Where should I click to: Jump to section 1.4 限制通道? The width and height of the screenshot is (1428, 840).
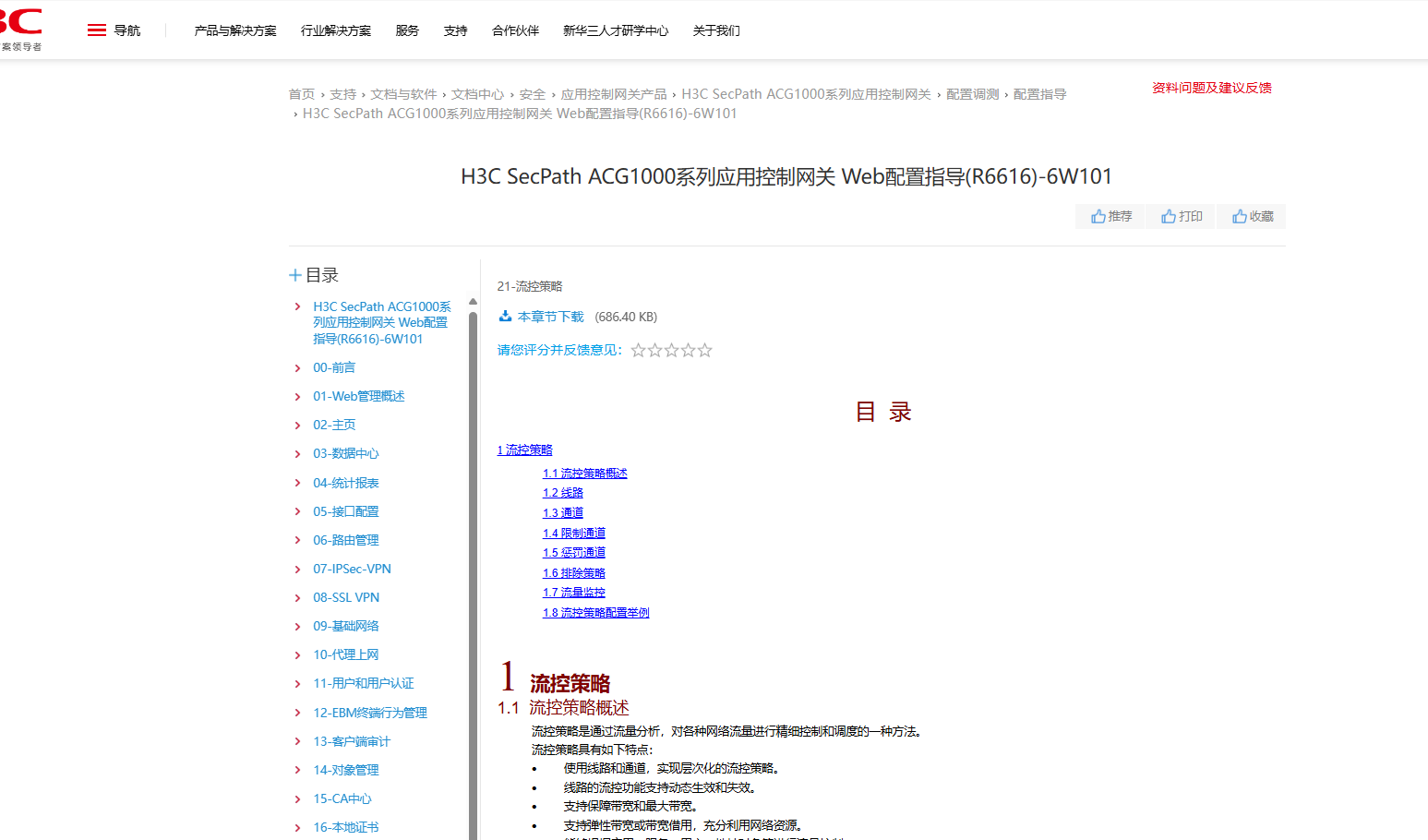(574, 534)
